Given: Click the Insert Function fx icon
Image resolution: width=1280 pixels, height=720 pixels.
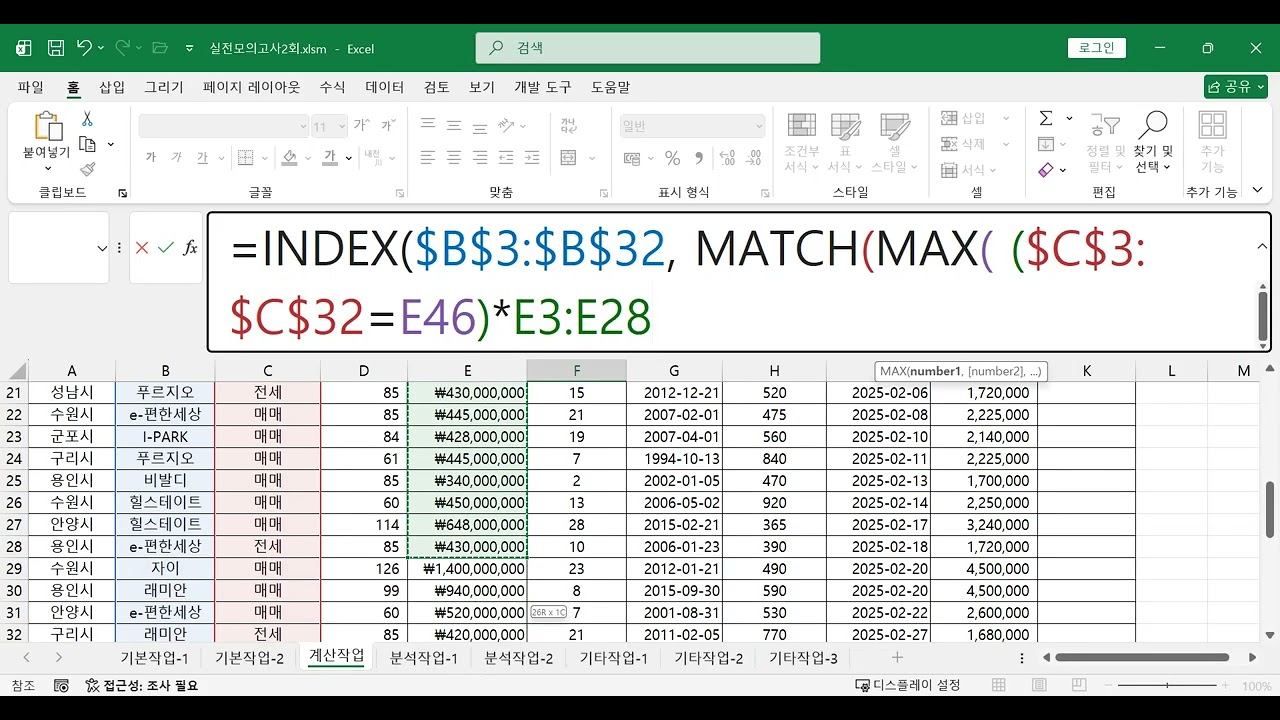Looking at the screenshot, I should 190,247.
